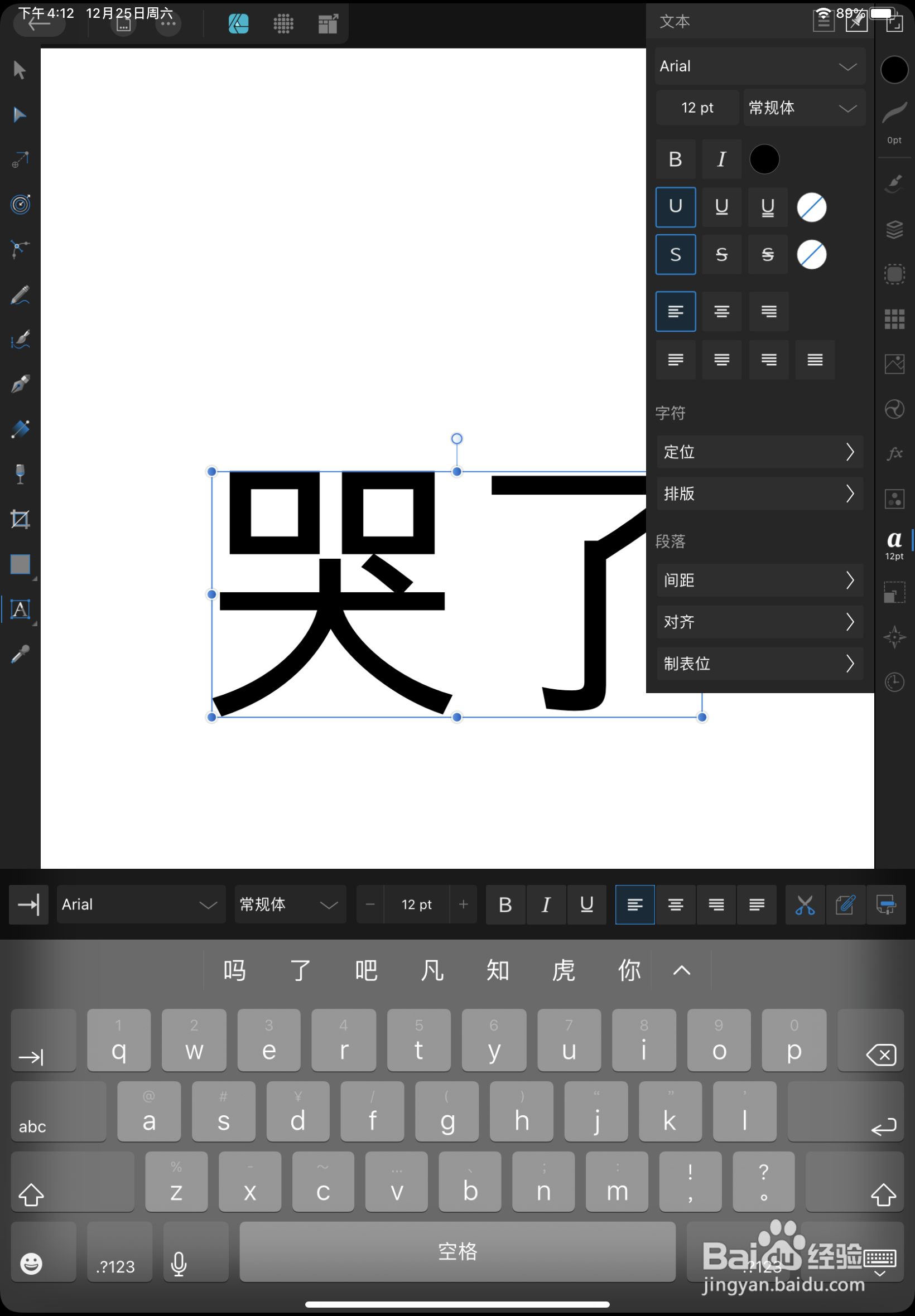The width and height of the screenshot is (915, 1316).
Task: Open the History clock panel
Action: click(x=894, y=682)
